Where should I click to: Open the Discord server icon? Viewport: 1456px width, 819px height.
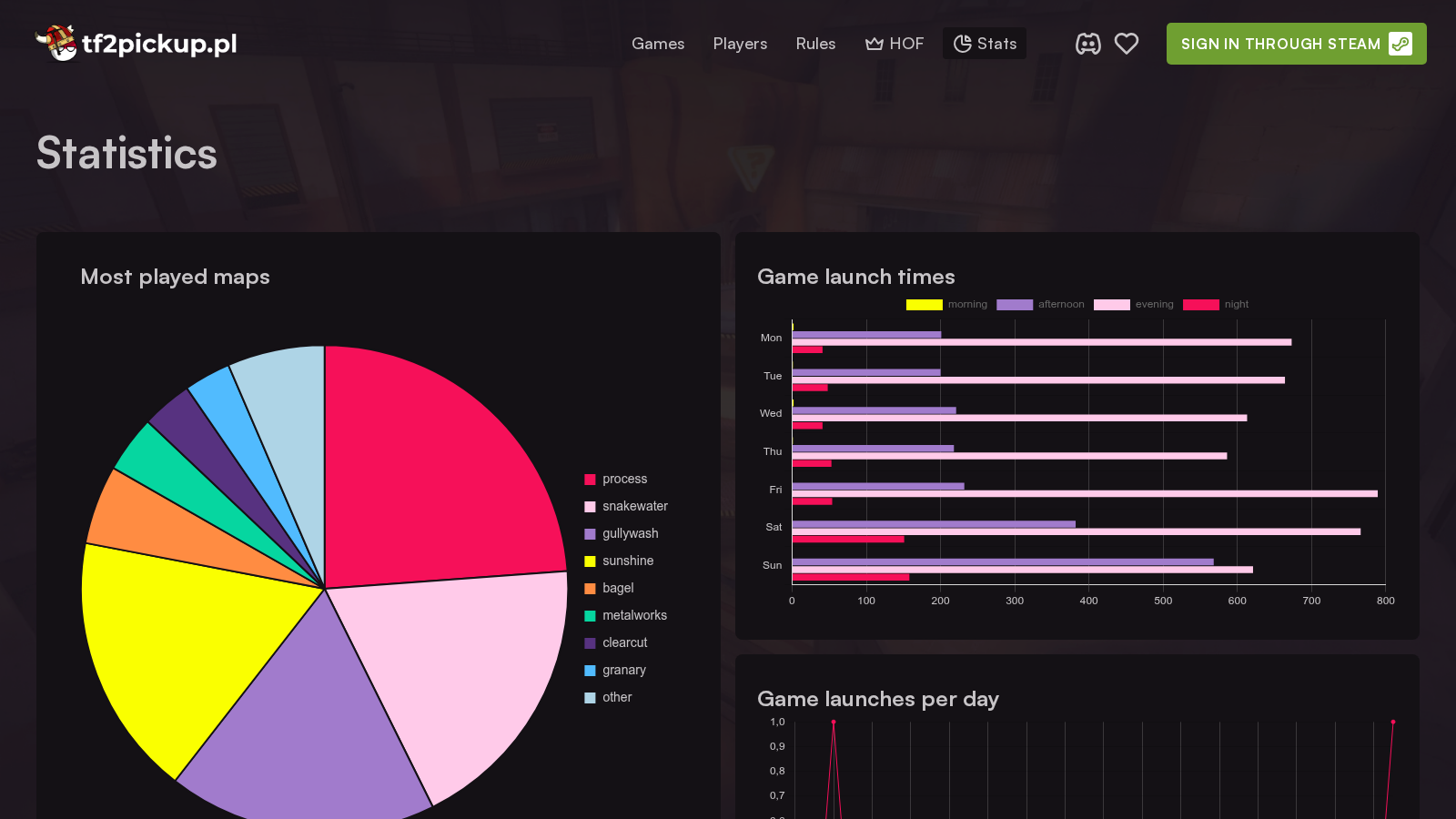click(x=1088, y=43)
